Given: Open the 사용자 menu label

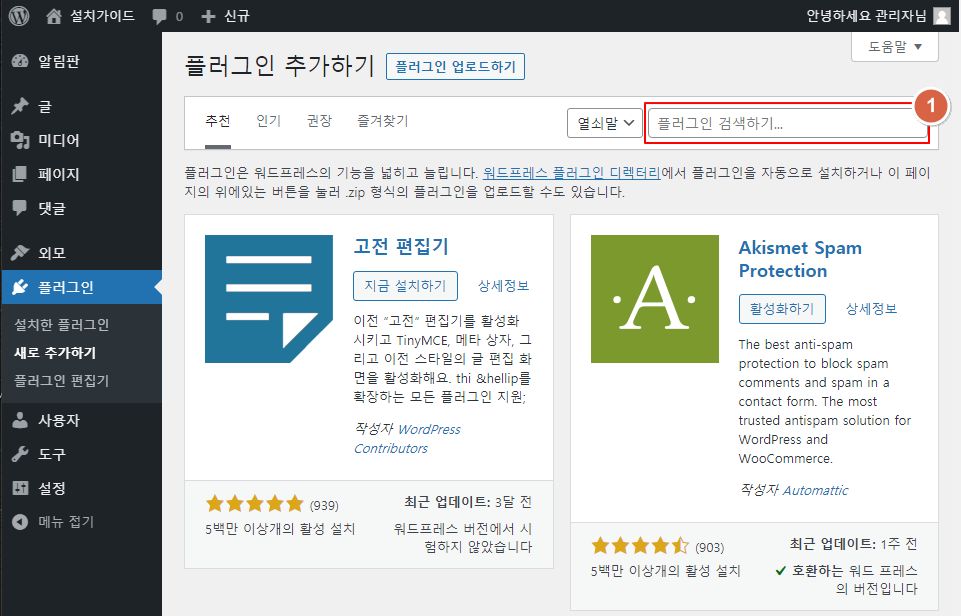Looking at the screenshot, I should click(x=59, y=420).
